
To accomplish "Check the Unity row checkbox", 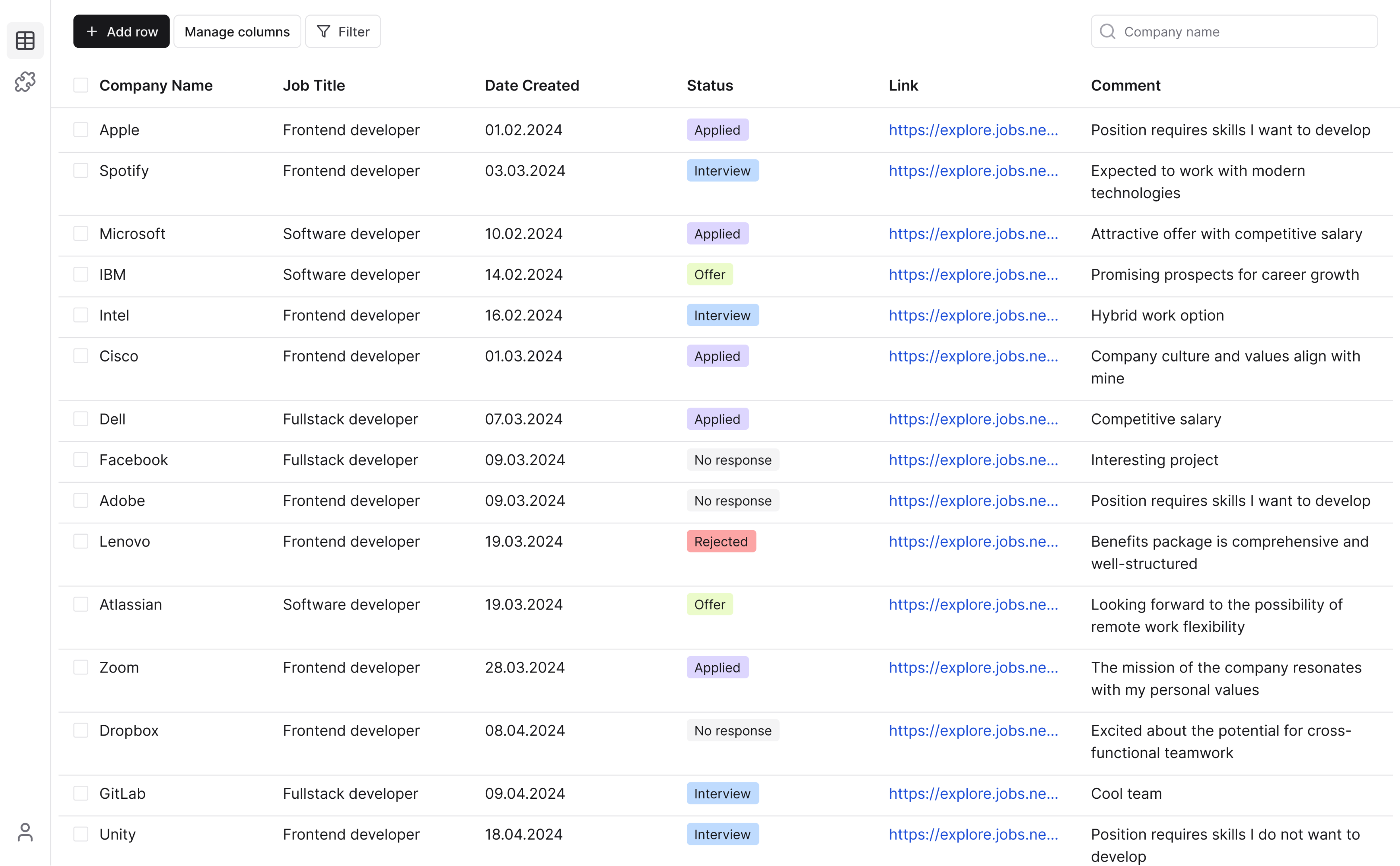I will click(81, 834).
